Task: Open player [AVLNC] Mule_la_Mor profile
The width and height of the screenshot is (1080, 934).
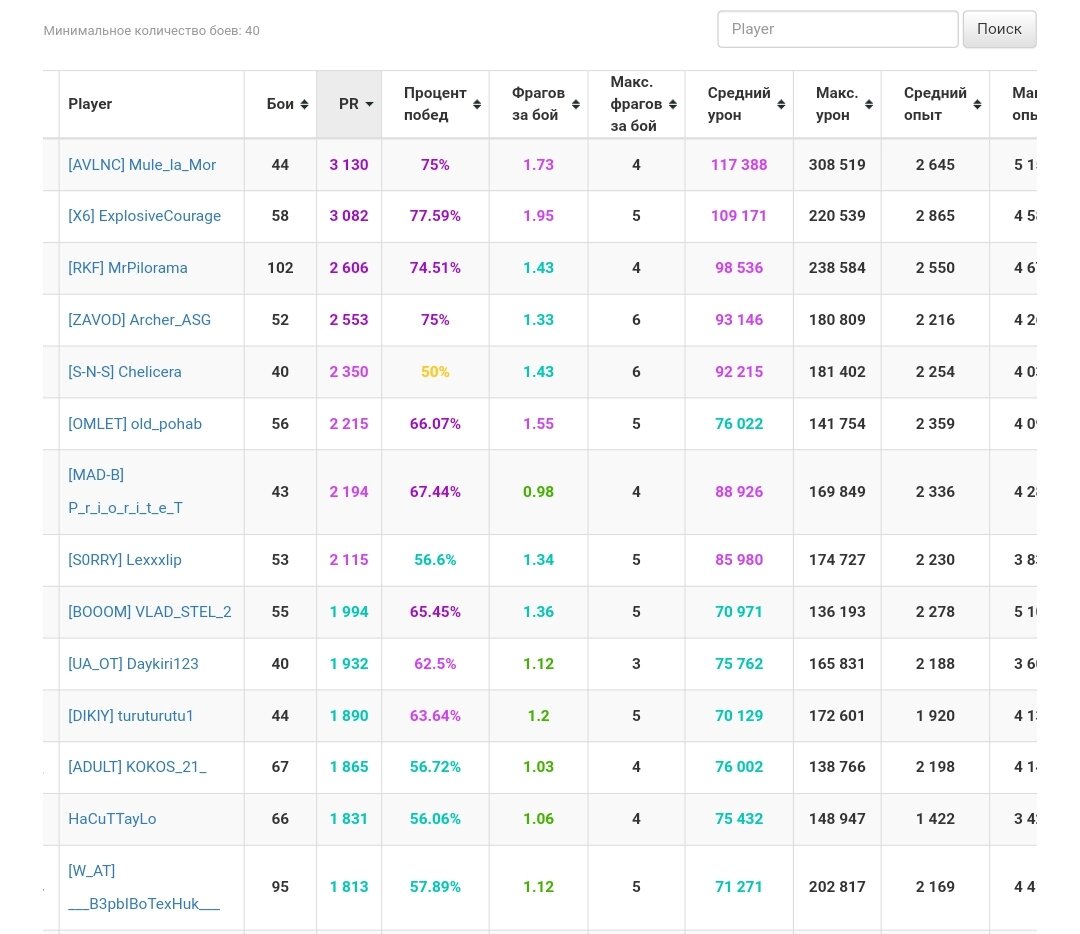Action: pyautogui.click(x=142, y=165)
